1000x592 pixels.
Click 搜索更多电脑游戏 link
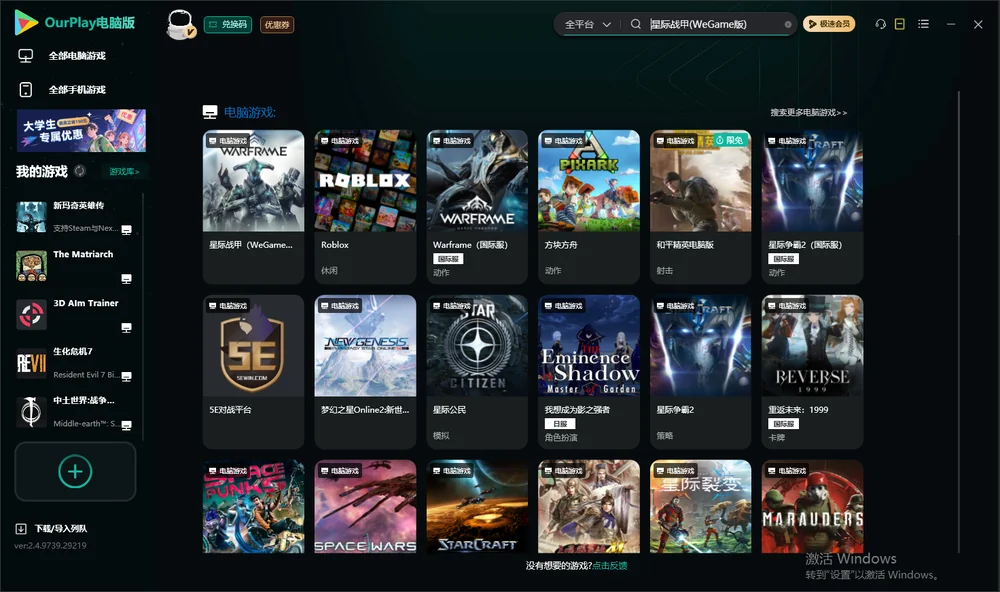[x=808, y=113]
